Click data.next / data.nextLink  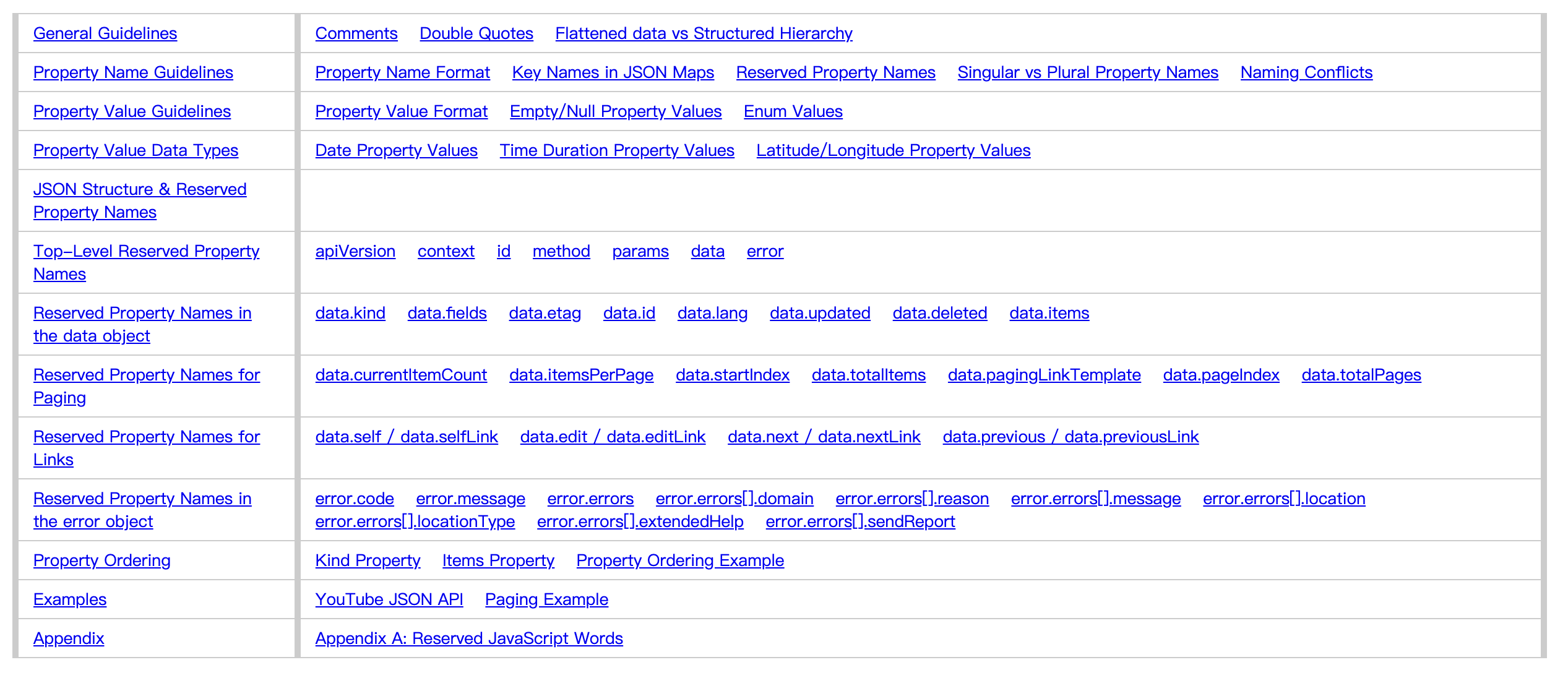tap(824, 437)
